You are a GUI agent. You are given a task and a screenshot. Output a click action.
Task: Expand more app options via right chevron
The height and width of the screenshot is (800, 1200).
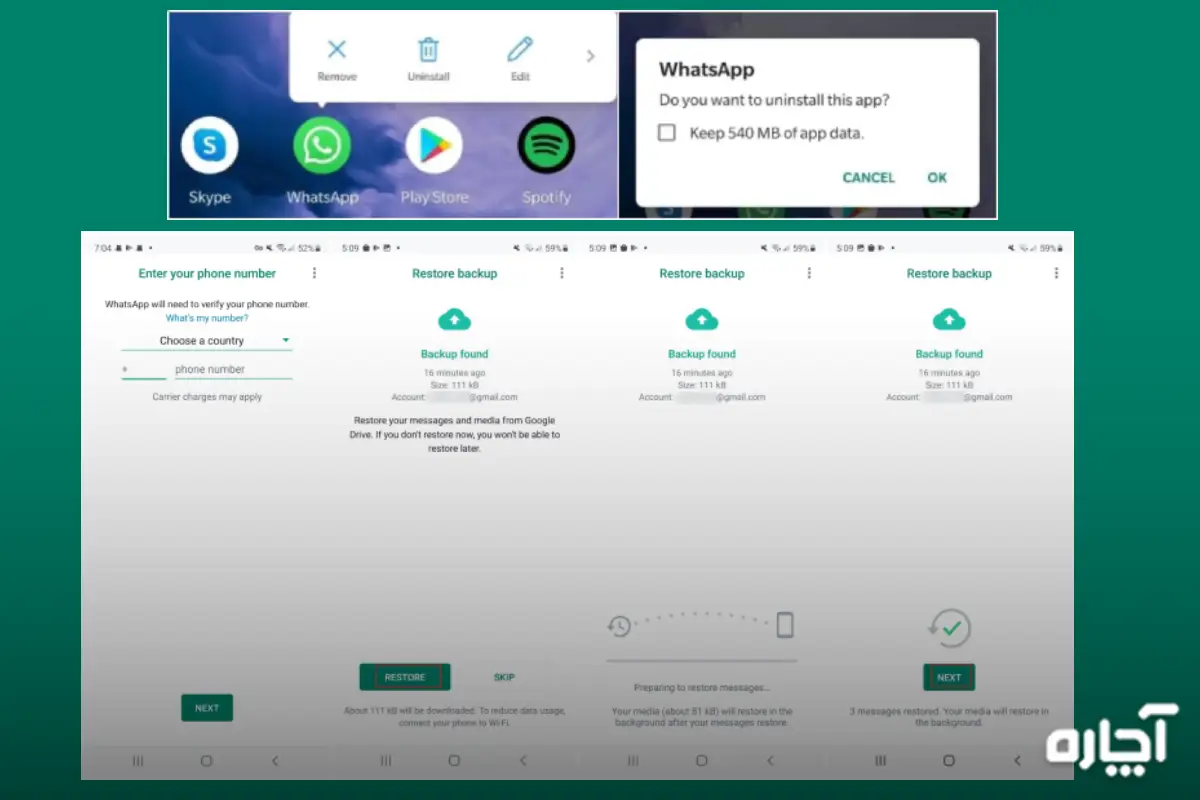pyautogui.click(x=590, y=56)
